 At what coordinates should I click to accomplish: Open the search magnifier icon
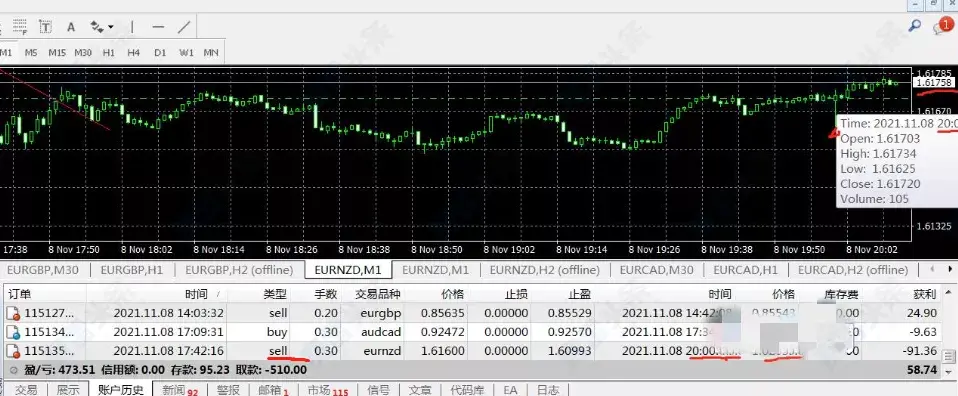(x=915, y=26)
